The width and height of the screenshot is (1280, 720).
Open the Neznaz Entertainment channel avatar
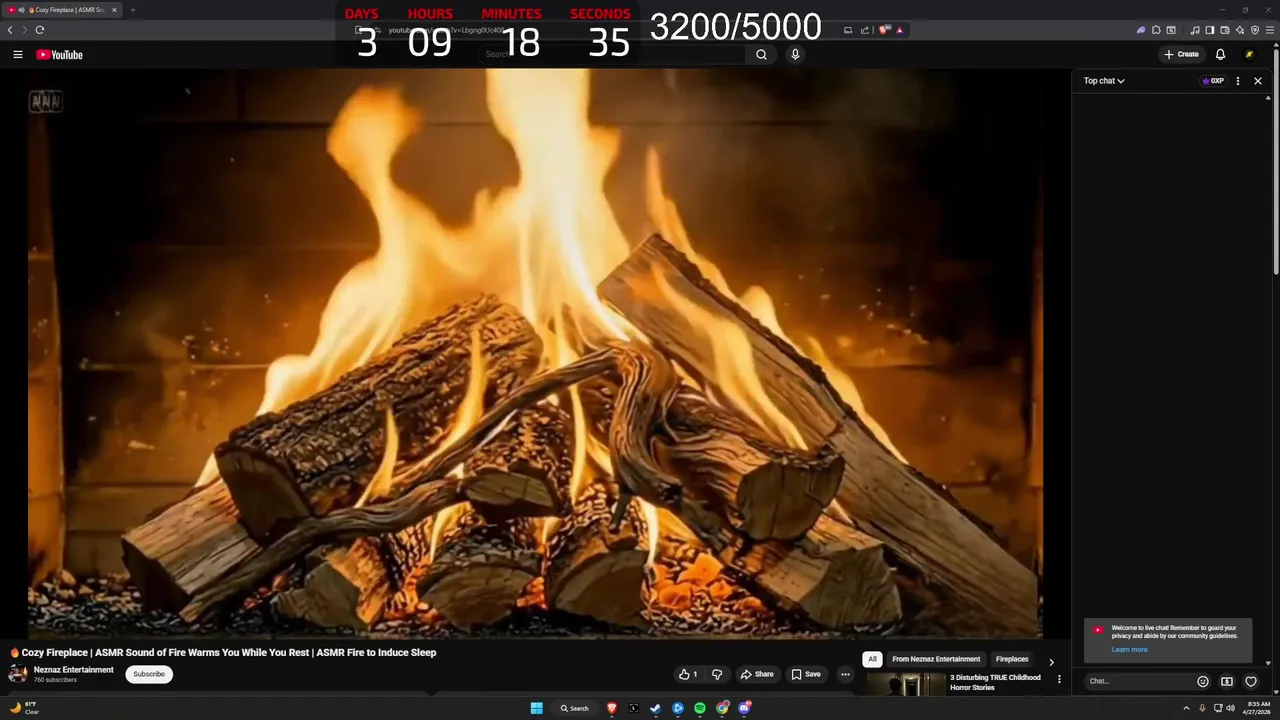(x=18, y=674)
